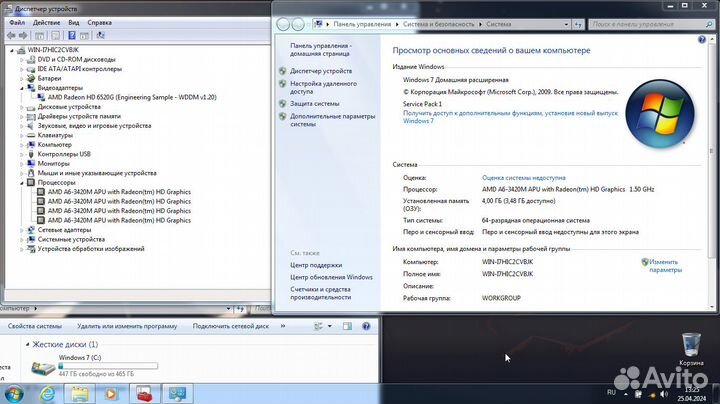This screenshot has width=720, height=404.
Task: Select Мыши и иные указывающие устройства icon
Action: 31,173
